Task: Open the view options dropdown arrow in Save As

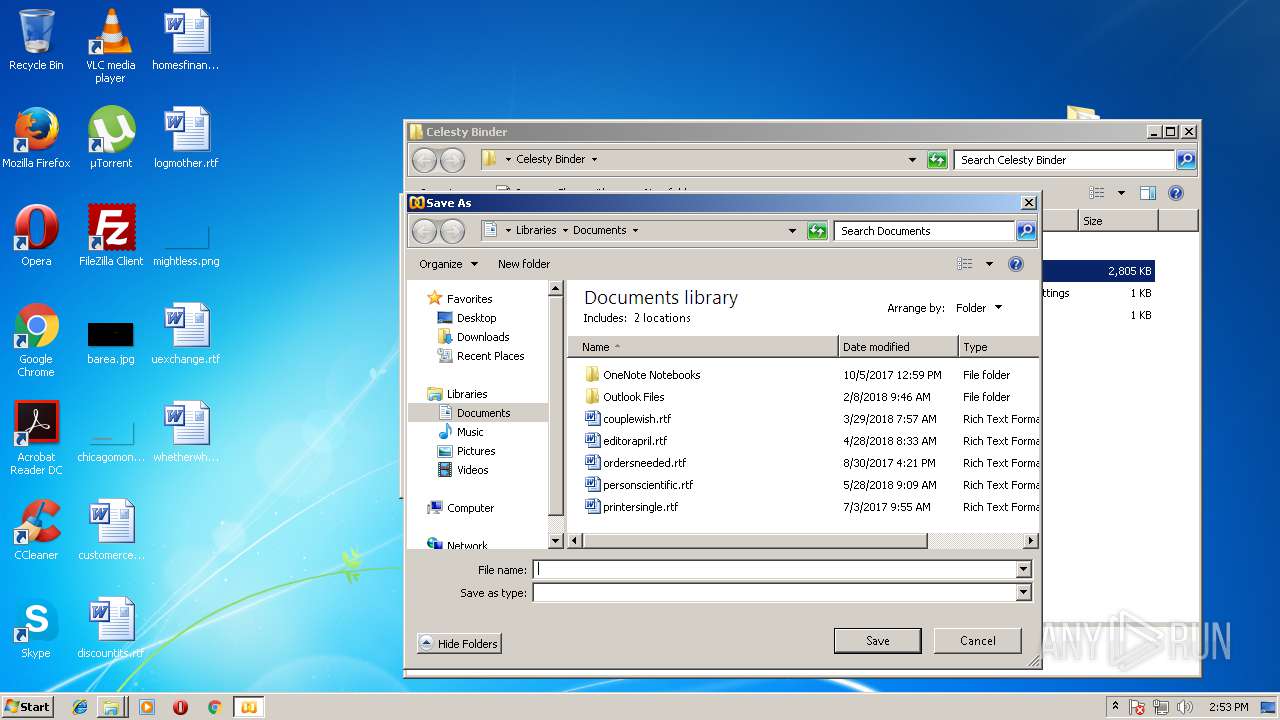Action: click(989, 264)
